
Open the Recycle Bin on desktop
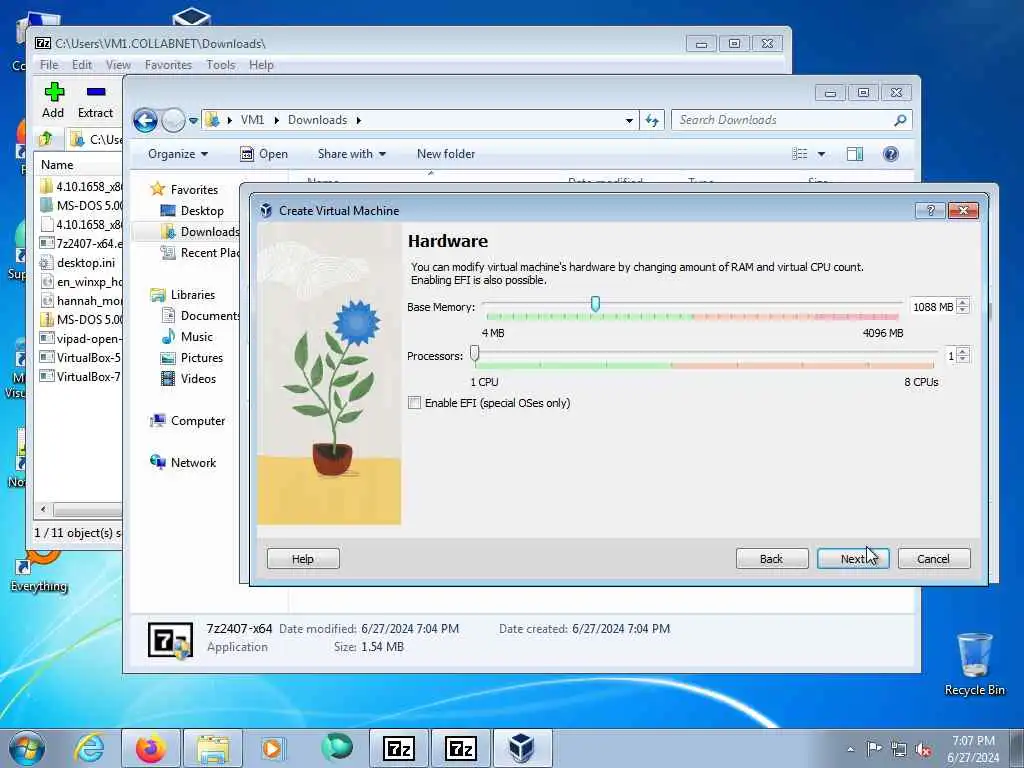(975, 664)
